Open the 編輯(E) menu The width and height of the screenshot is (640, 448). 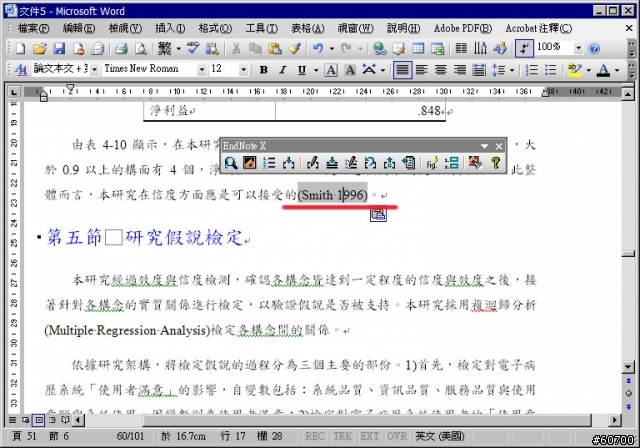point(79,28)
